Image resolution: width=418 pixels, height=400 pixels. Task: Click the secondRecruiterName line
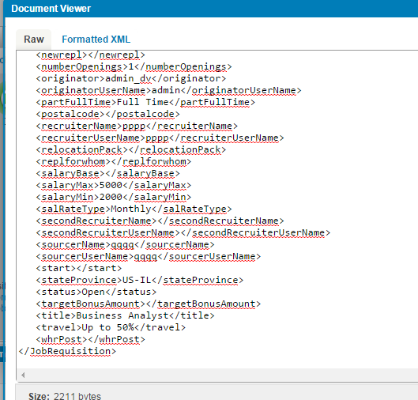(x=160, y=221)
